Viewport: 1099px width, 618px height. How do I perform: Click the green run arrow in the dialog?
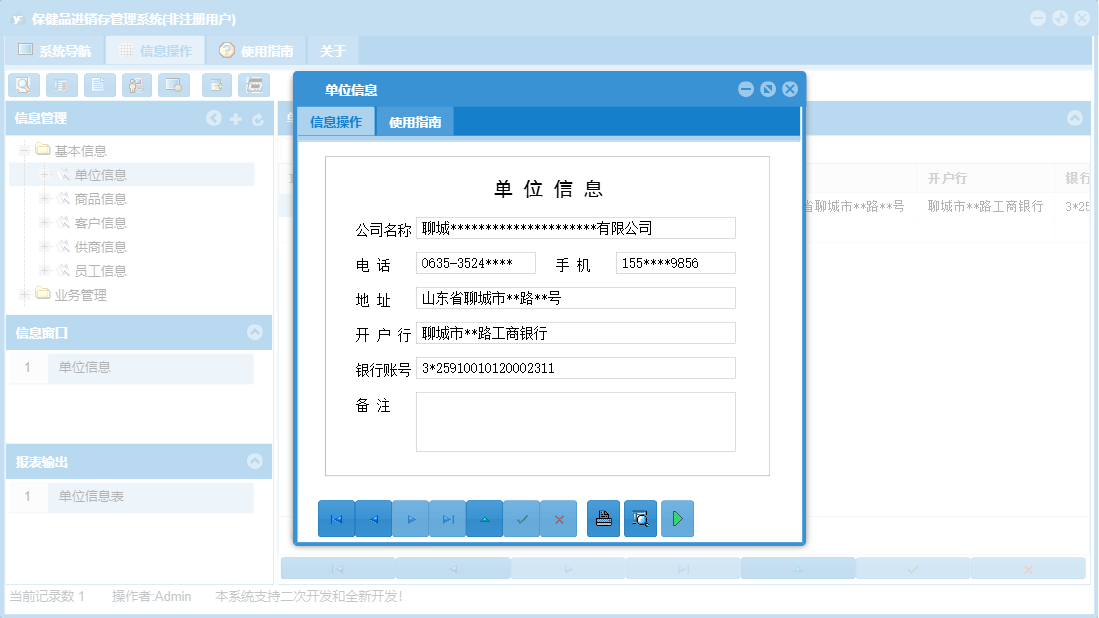pos(677,518)
